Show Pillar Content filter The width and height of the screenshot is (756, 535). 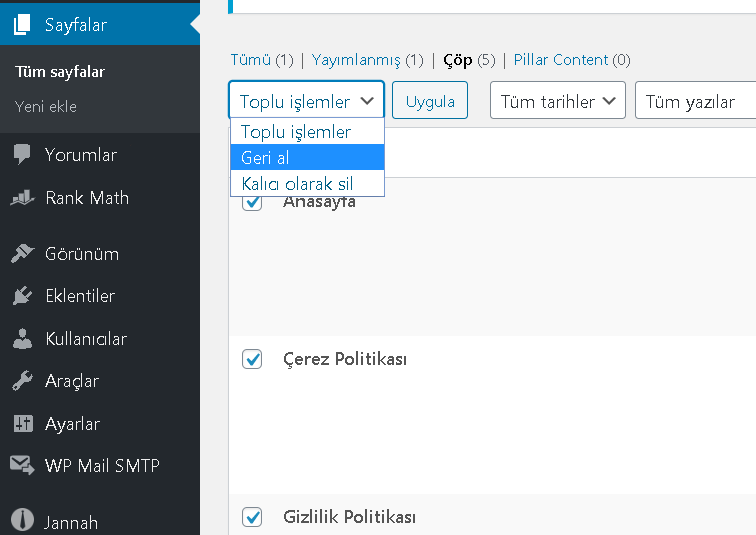(561, 60)
